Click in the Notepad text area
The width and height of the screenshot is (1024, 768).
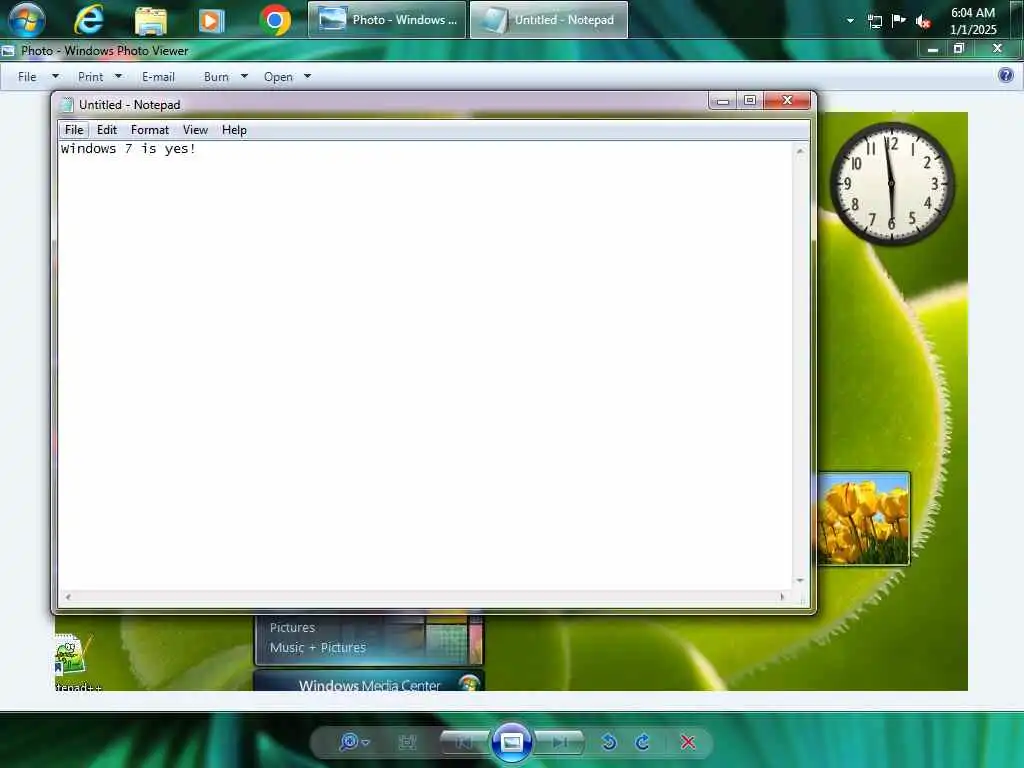tap(425, 366)
